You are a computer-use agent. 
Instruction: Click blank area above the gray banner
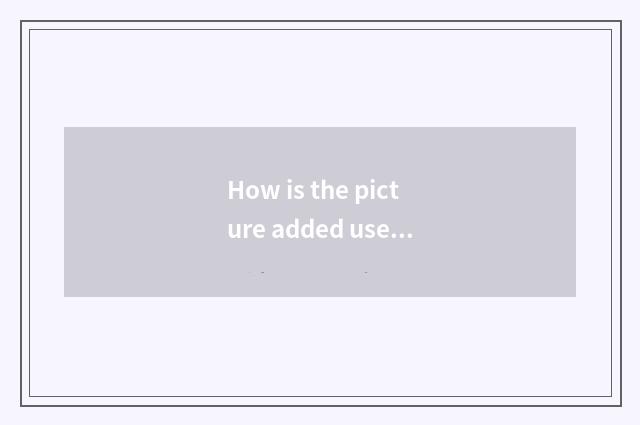(320, 78)
